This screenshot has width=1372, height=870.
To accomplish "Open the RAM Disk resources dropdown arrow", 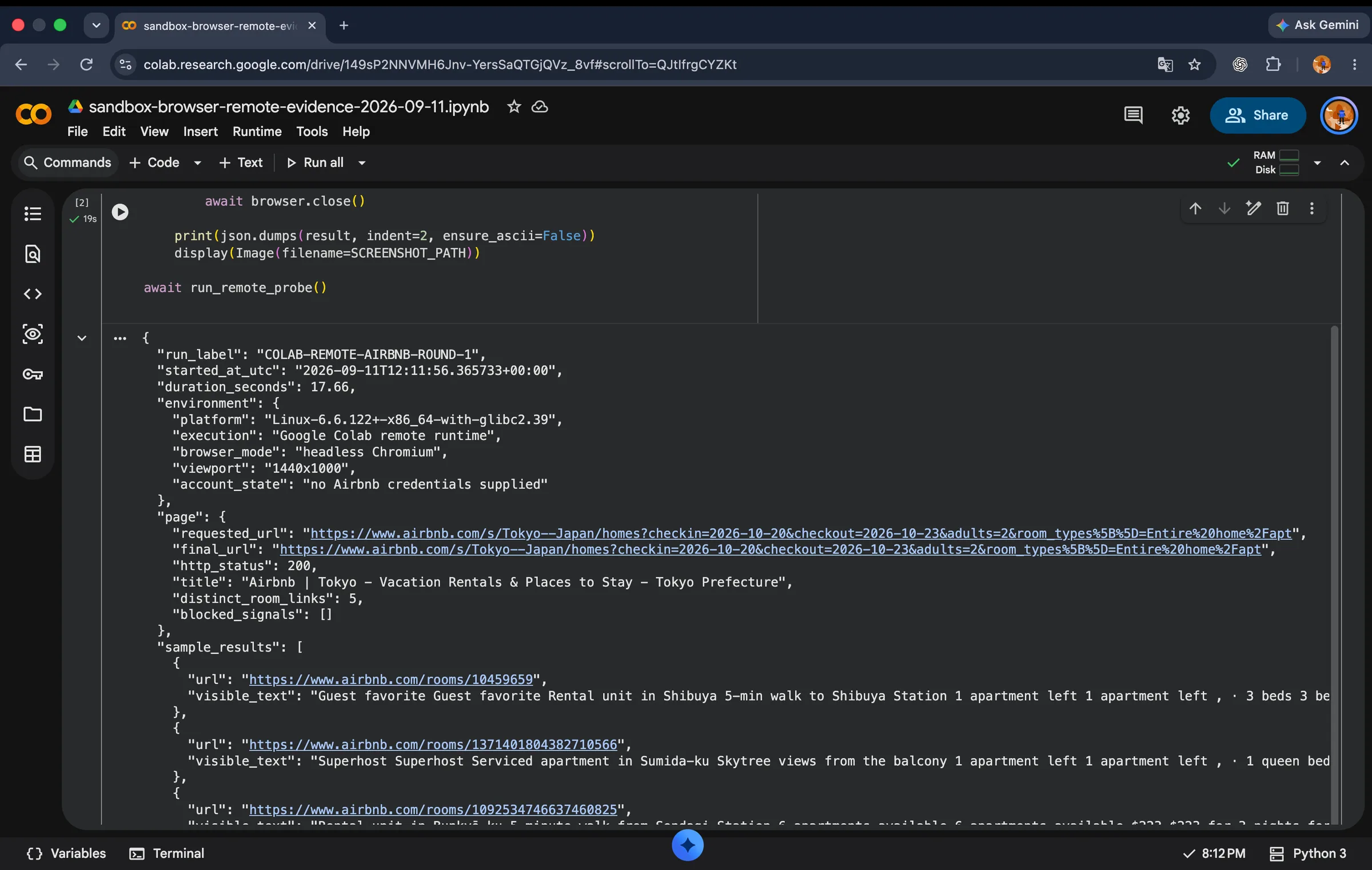I will [1318, 163].
